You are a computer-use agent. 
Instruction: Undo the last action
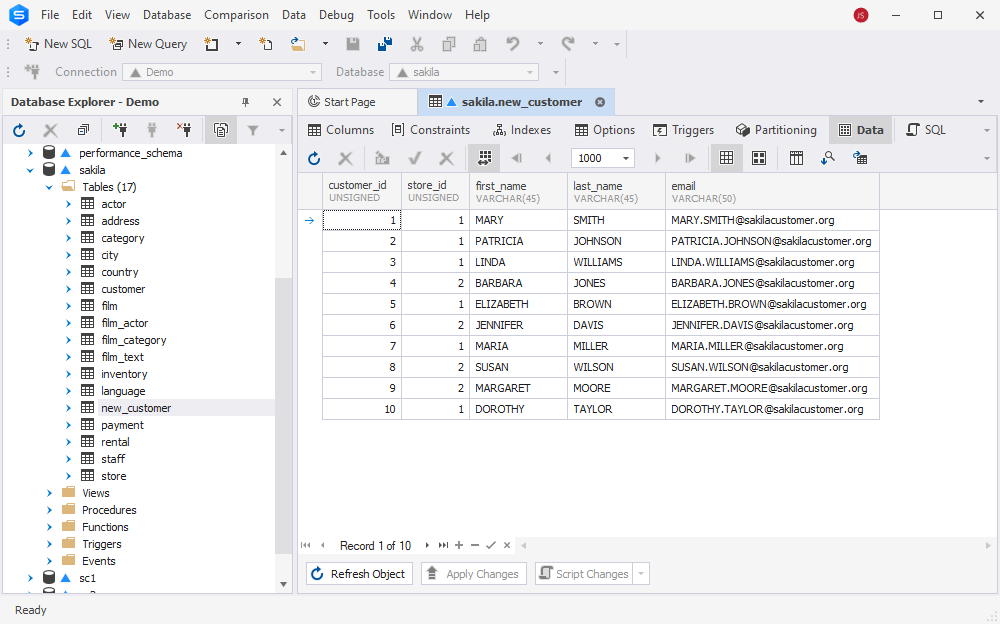point(511,44)
